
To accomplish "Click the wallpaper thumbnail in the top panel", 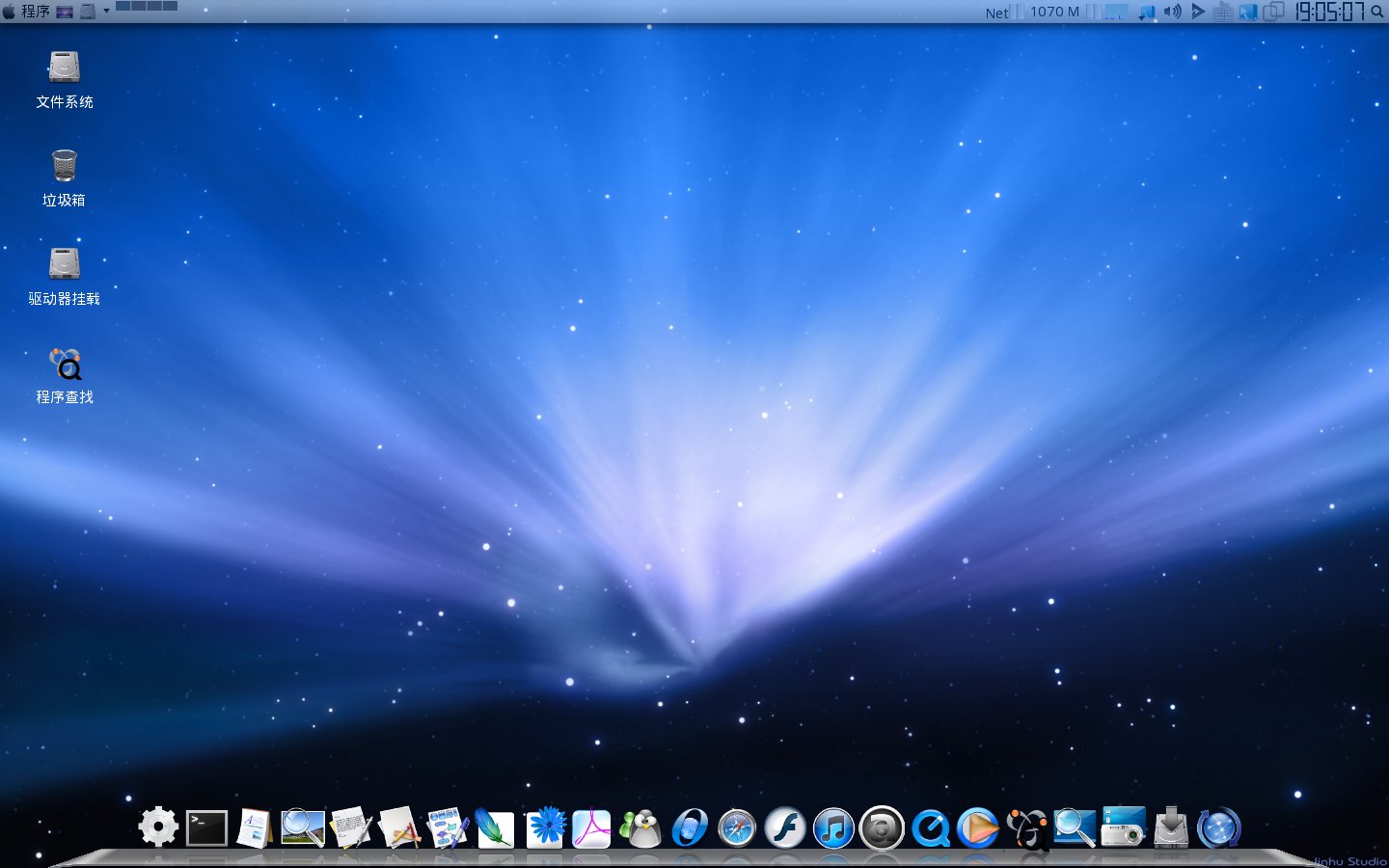I will (x=65, y=12).
